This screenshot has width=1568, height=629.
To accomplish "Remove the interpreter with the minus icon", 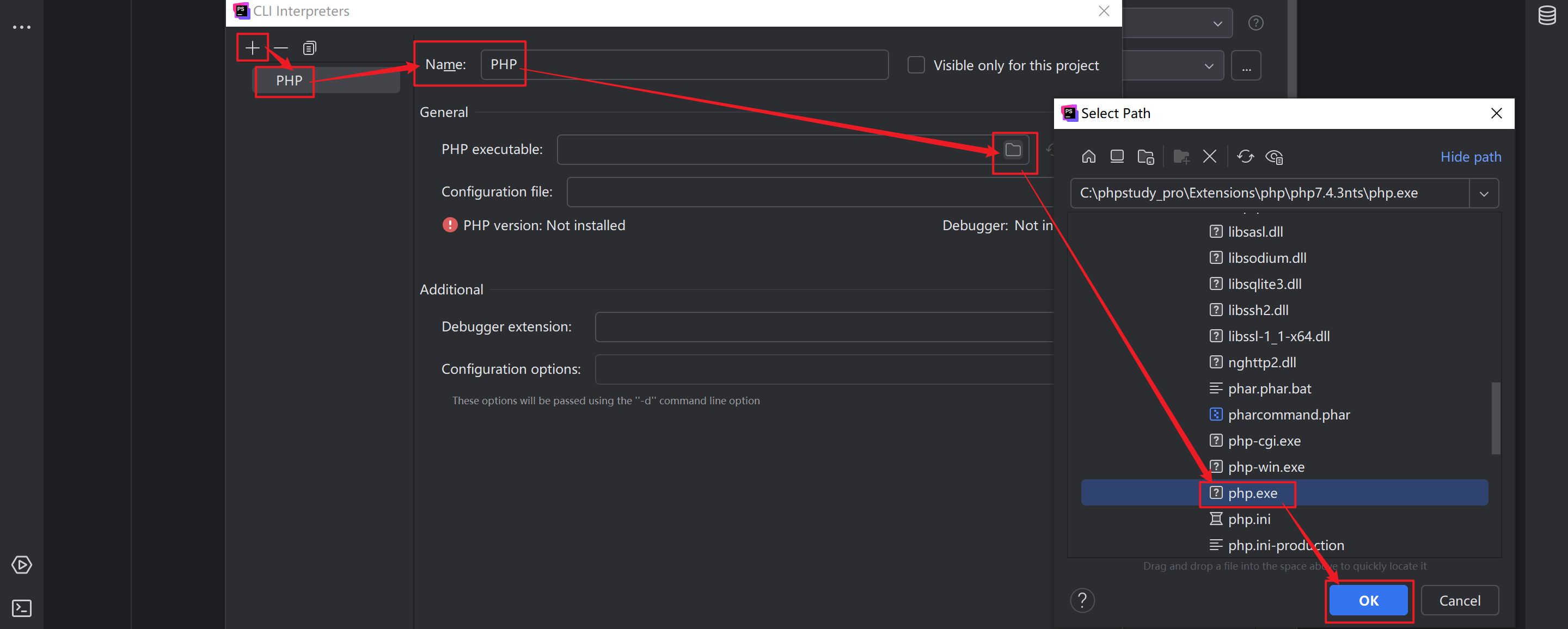I will 280,47.
